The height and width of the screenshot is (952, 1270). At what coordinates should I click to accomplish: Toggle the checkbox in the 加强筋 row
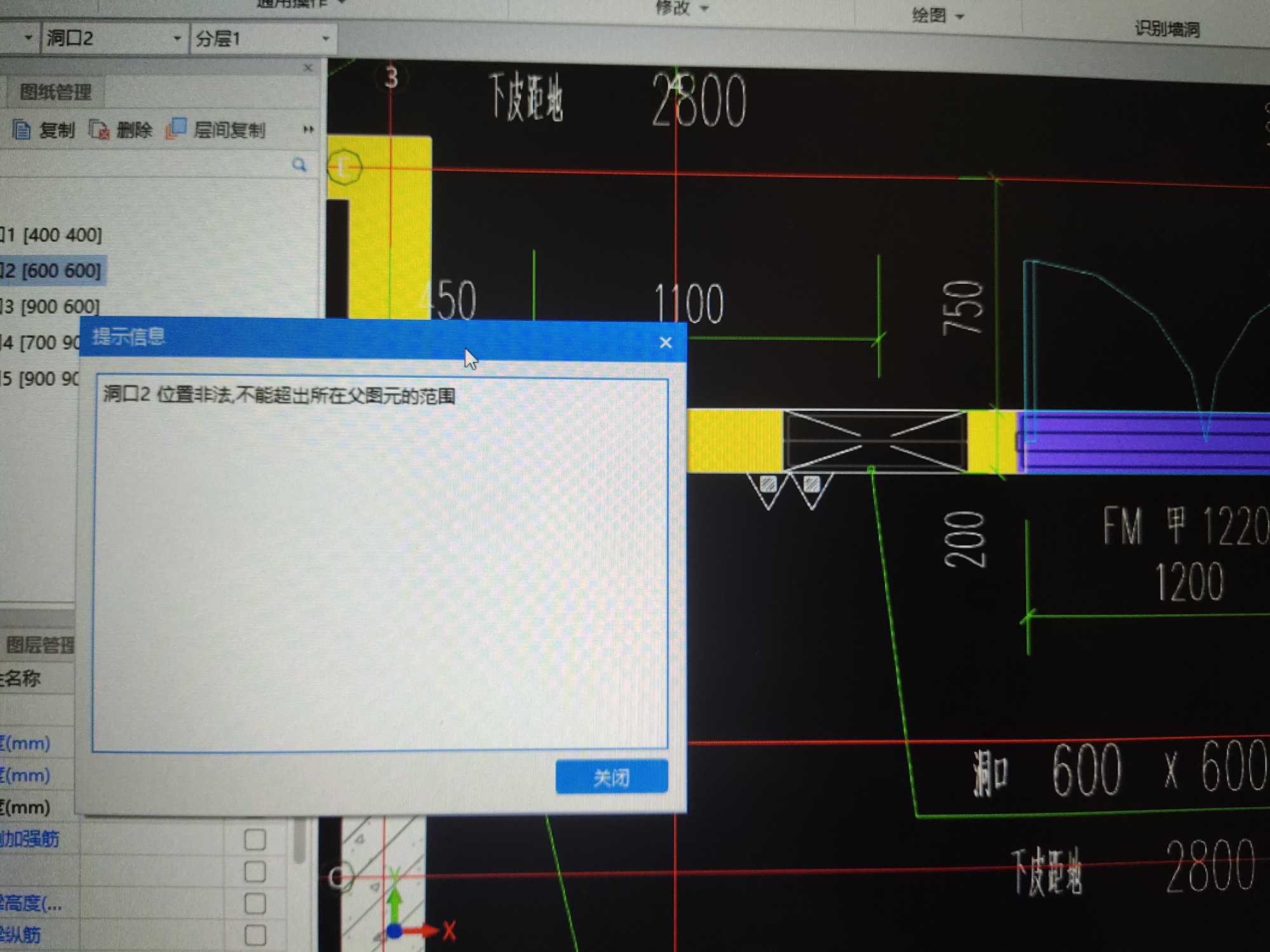tap(255, 839)
